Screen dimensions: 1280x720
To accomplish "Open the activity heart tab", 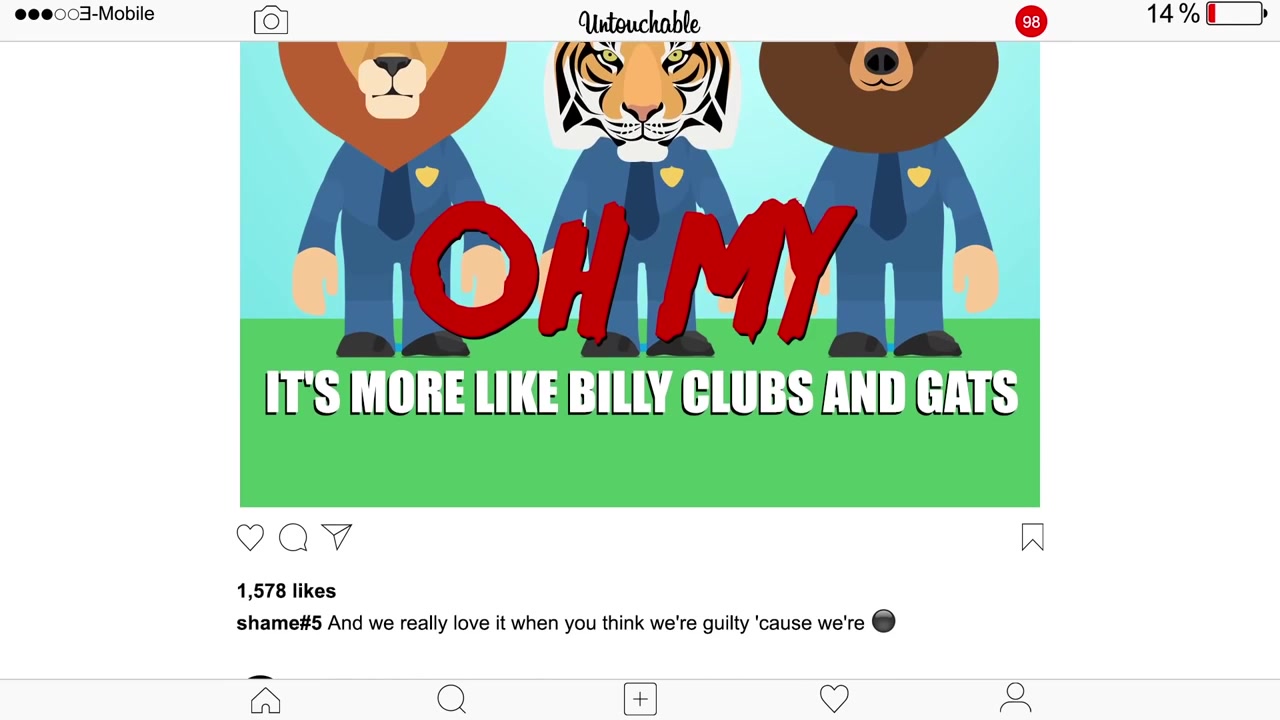I will [834, 698].
